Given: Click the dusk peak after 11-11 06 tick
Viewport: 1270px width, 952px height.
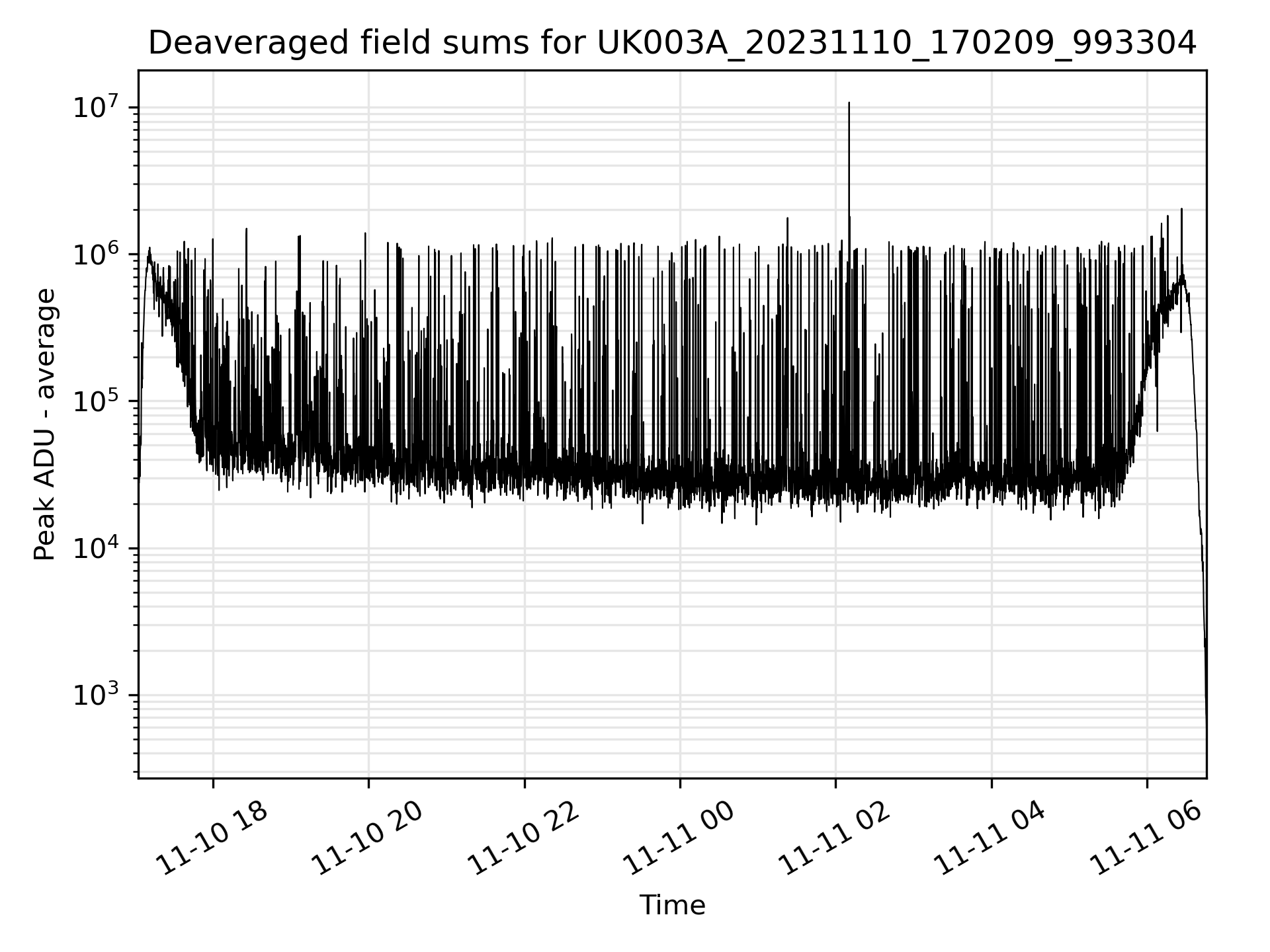Looking at the screenshot, I should click(1181, 210).
